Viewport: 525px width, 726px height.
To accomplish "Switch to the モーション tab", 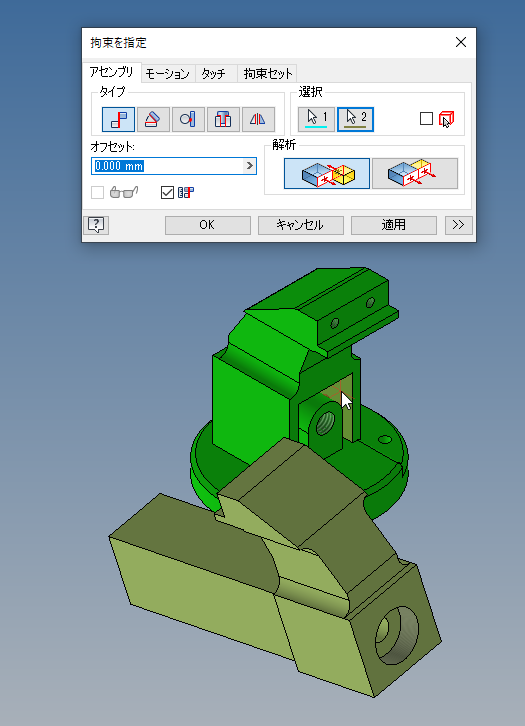I will (168, 74).
